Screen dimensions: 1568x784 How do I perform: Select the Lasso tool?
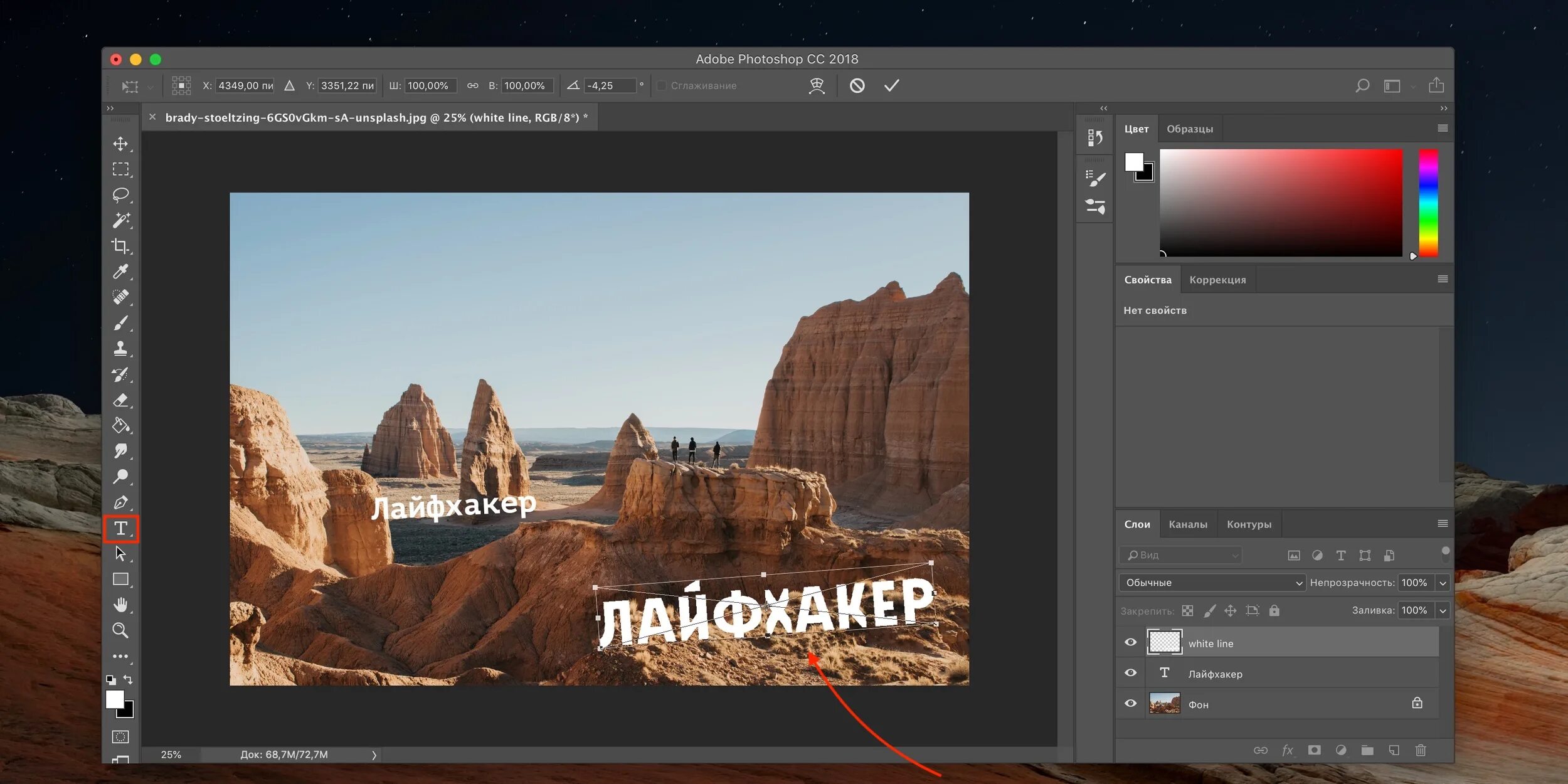point(121,195)
